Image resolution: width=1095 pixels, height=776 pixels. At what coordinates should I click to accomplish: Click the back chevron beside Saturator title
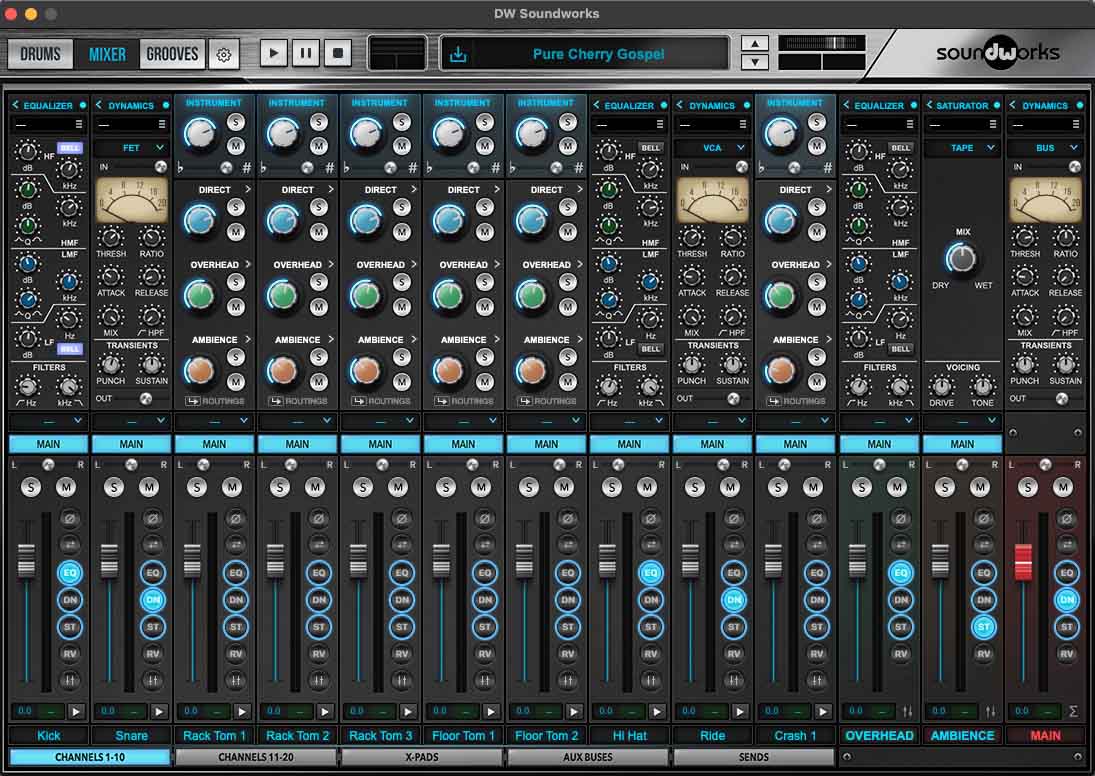click(929, 105)
